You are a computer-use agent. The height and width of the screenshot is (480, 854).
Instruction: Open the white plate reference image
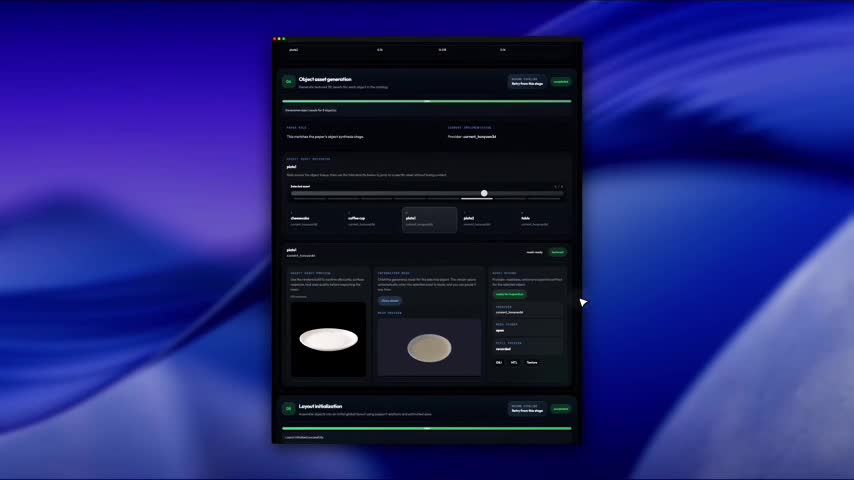(x=328, y=339)
